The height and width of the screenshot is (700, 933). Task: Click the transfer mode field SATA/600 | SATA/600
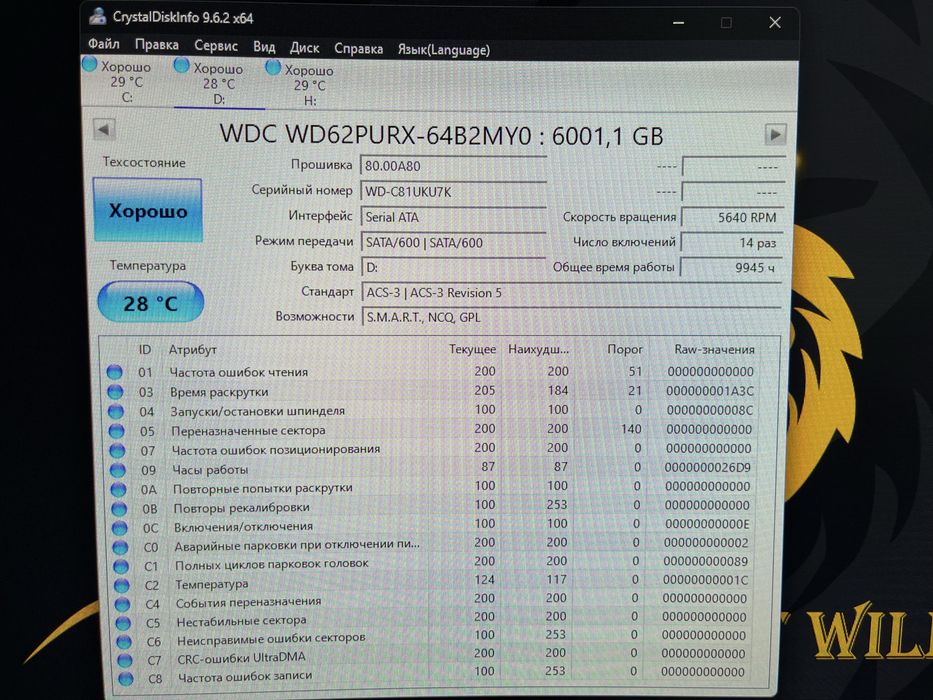[x=453, y=243]
